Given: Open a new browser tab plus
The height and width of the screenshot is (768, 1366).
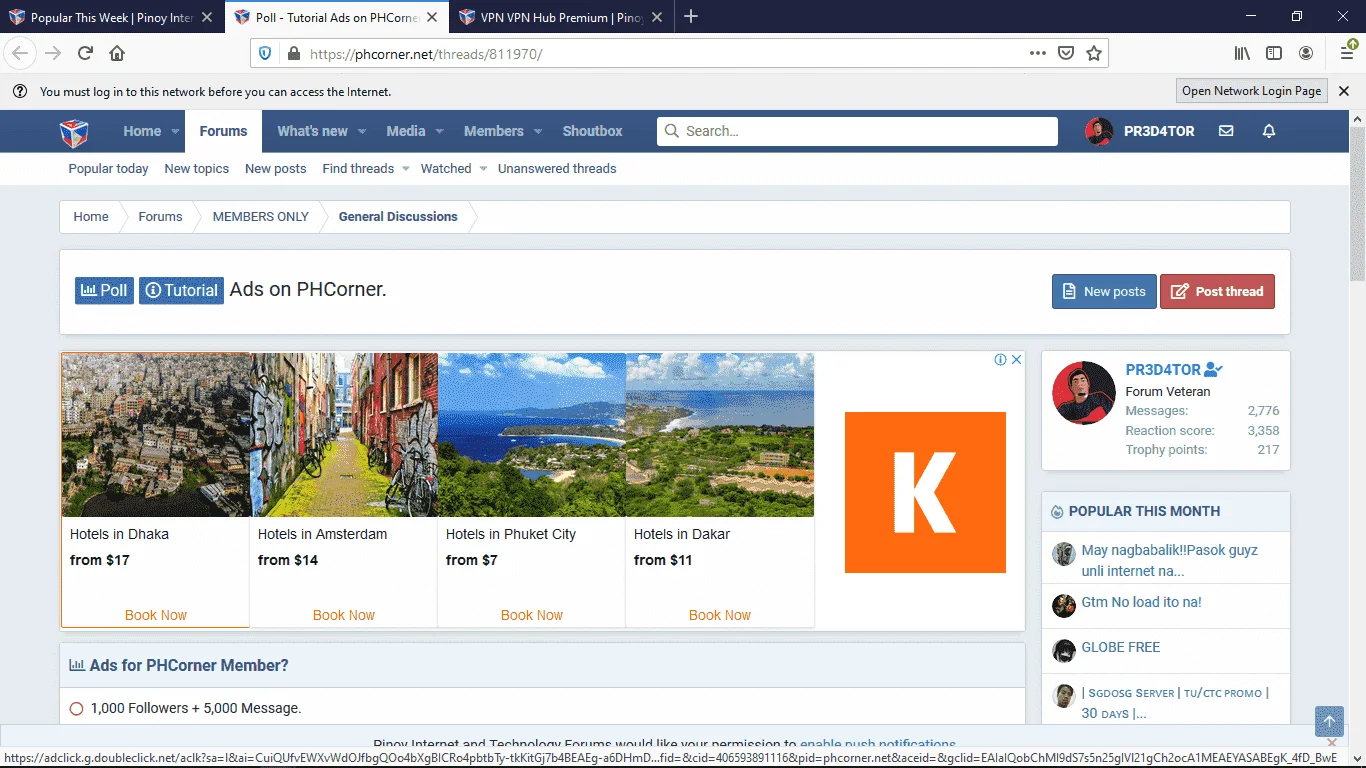Looking at the screenshot, I should coord(691,17).
